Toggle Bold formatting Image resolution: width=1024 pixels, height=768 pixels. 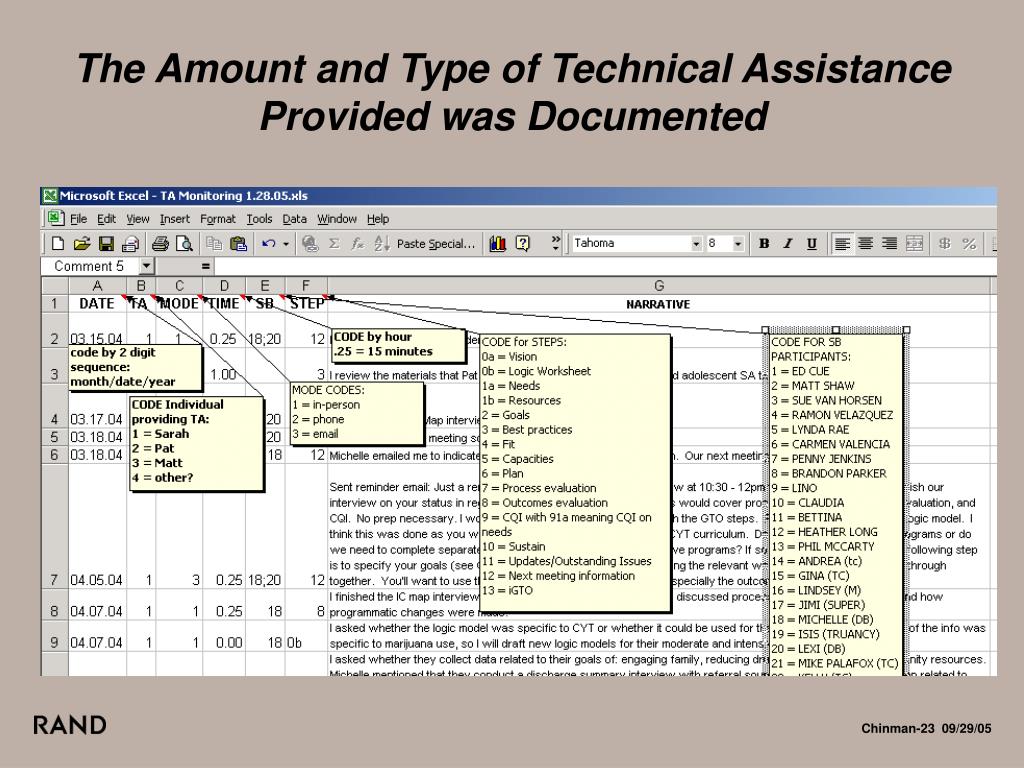coord(763,244)
